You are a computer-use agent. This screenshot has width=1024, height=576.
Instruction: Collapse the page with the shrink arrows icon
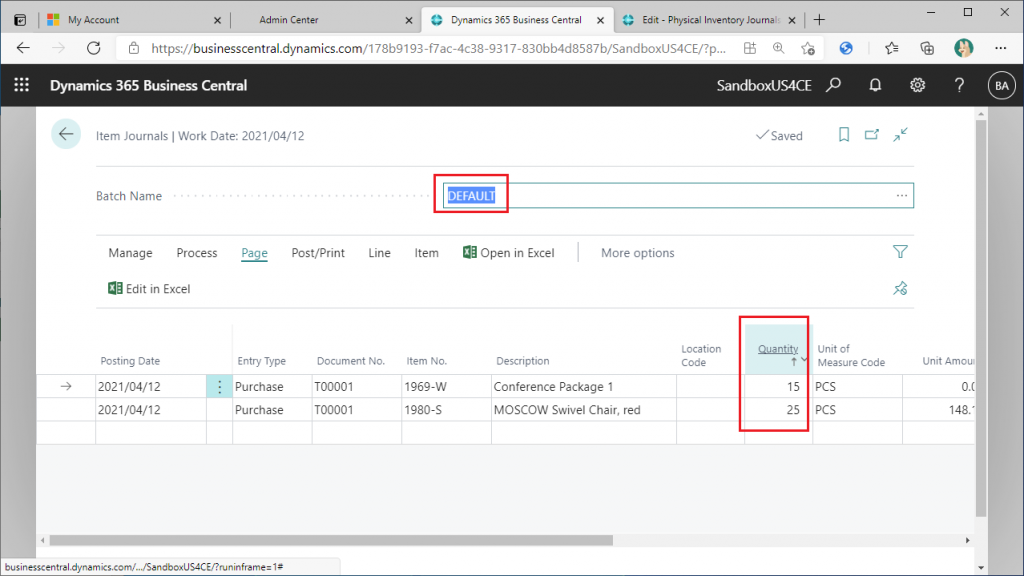point(901,135)
